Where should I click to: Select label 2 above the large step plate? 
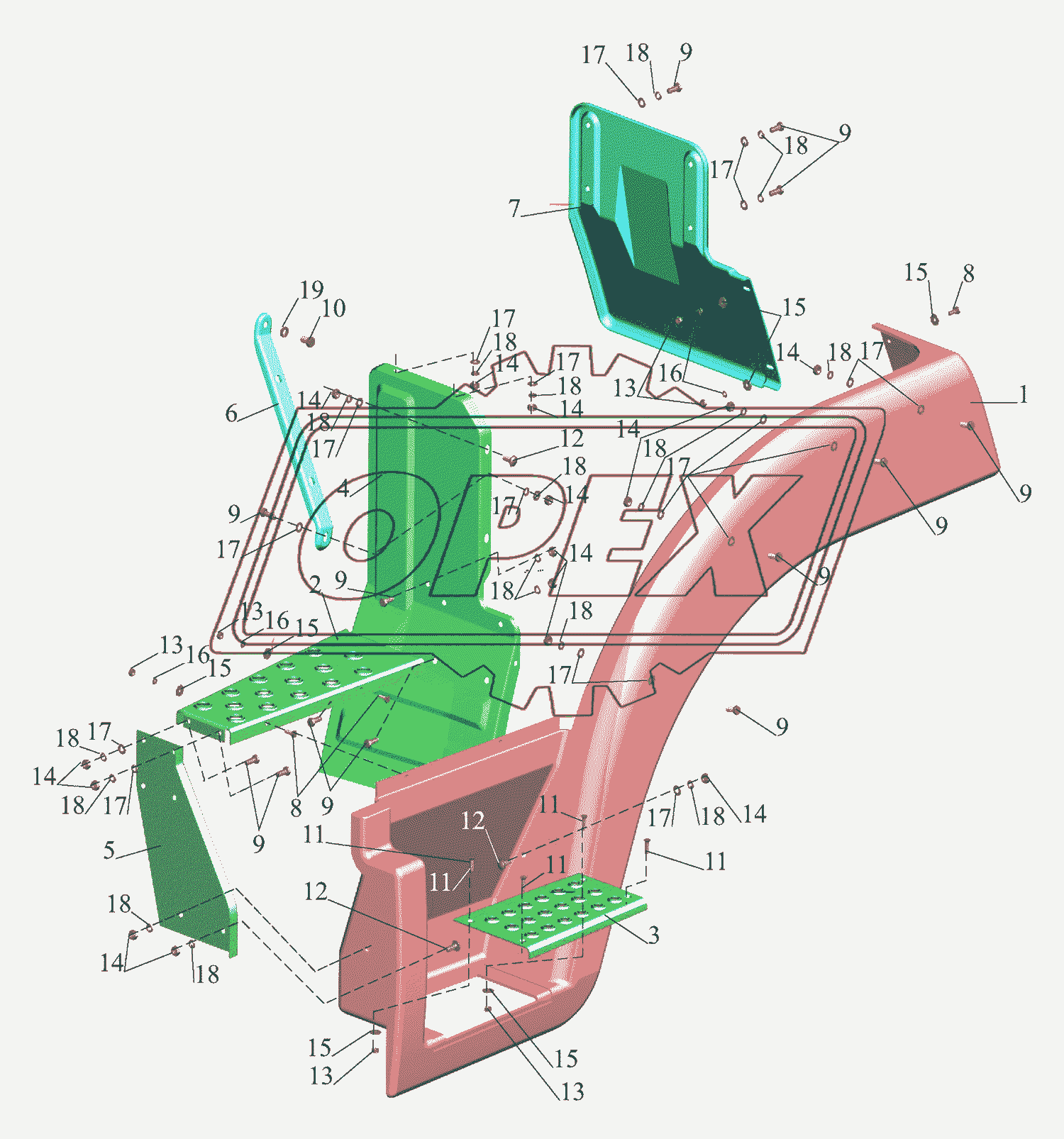coord(315,584)
